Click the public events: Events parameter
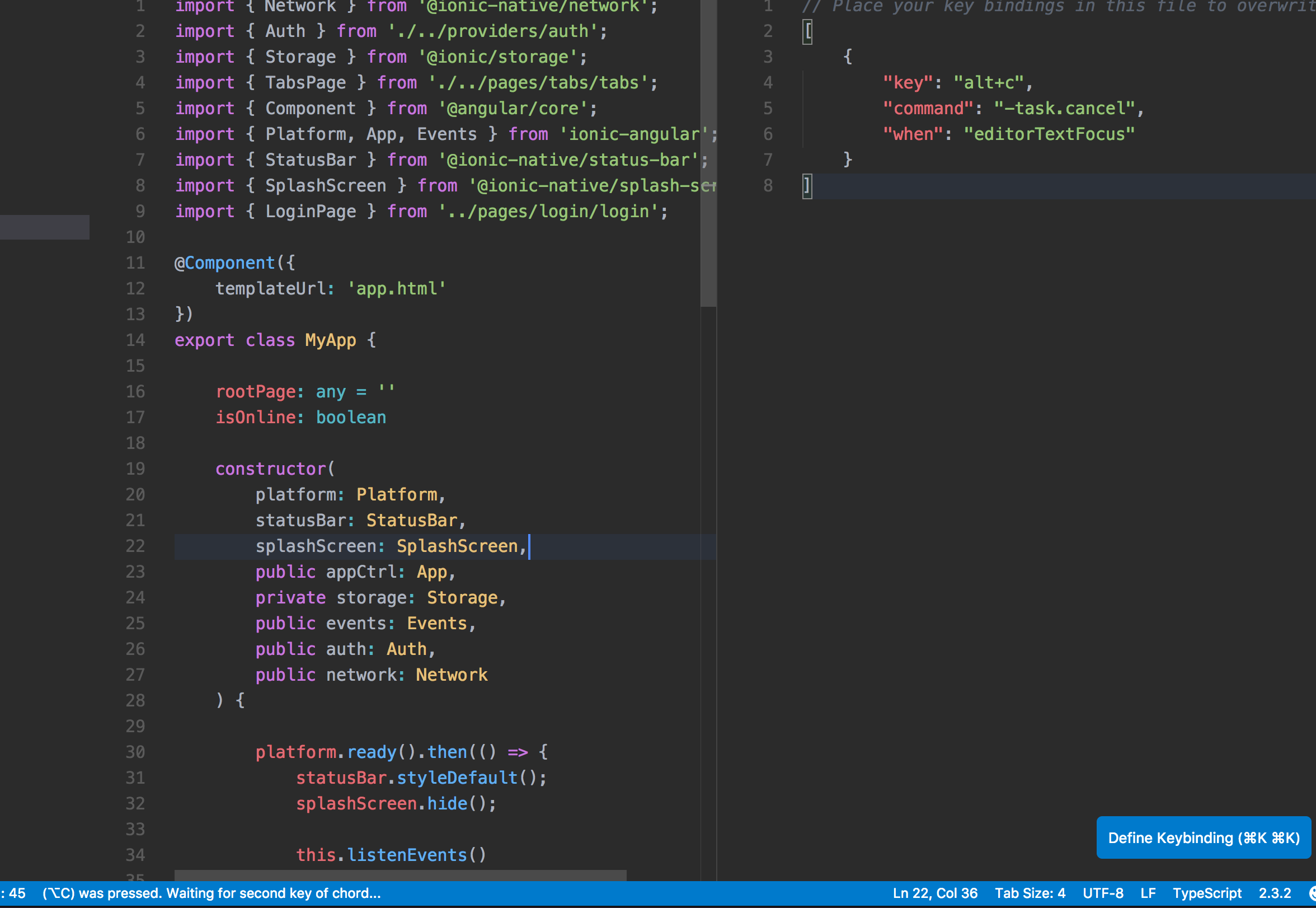This screenshot has height=908, width=1316. 365,624
